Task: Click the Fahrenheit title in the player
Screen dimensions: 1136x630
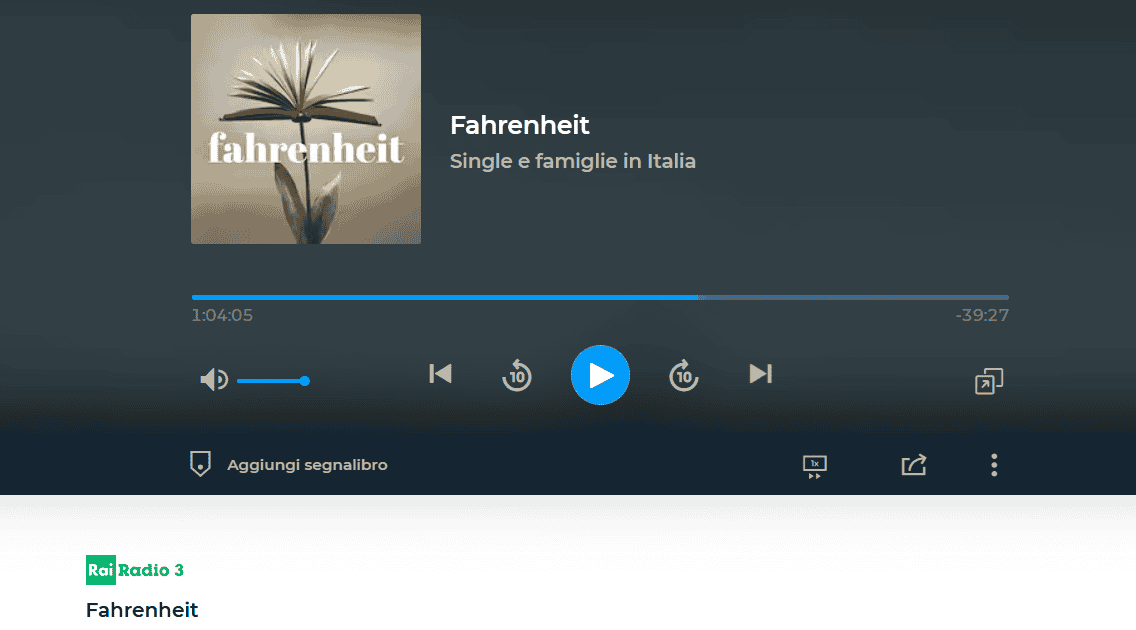Action: [x=519, y=125]
